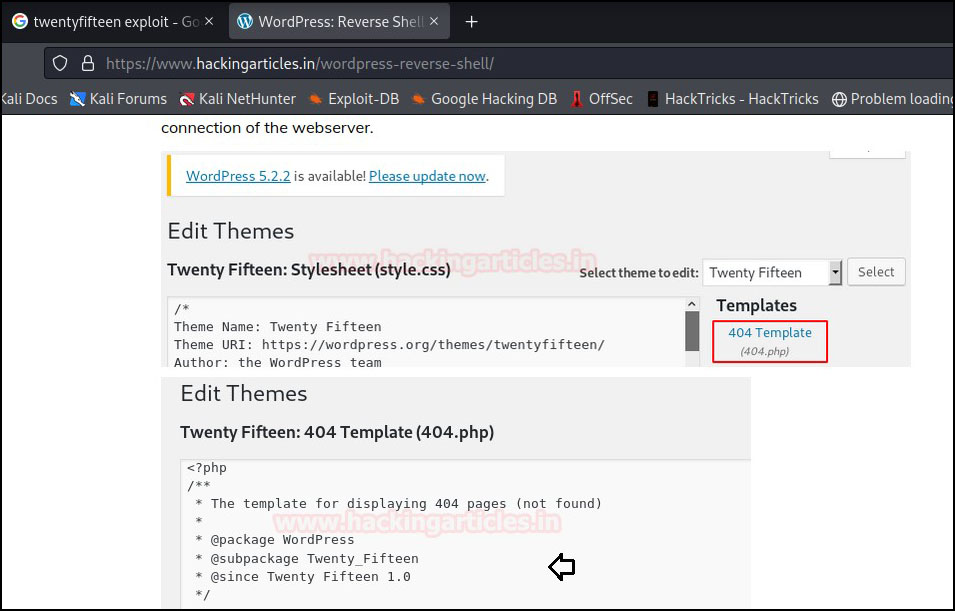Viewport: 955px width, 611px height.
Task: Close the twentyfifteen exploit tab
Action: click(x=209, y=21)
